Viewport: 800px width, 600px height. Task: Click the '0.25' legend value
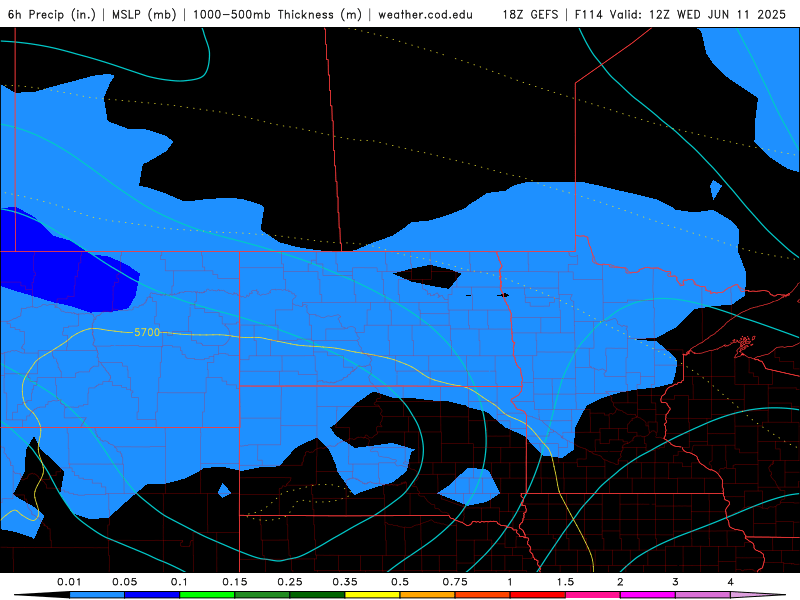point(290,582)
